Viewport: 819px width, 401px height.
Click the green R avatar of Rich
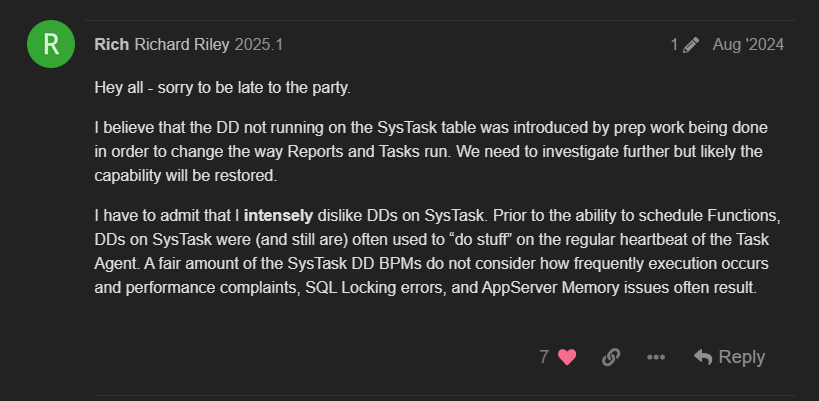tap(51, 44)
